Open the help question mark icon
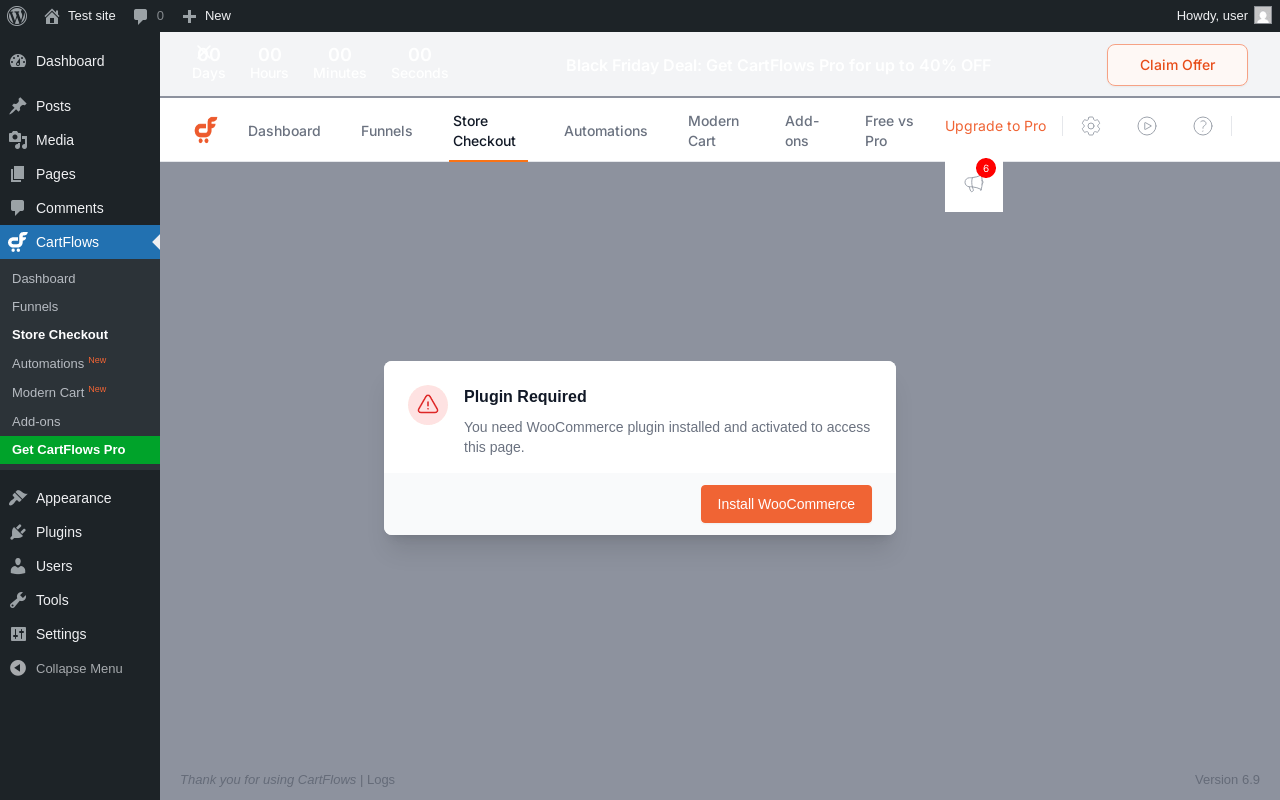Screen dimensions: 1280x800 click(x=1203, y=126)
